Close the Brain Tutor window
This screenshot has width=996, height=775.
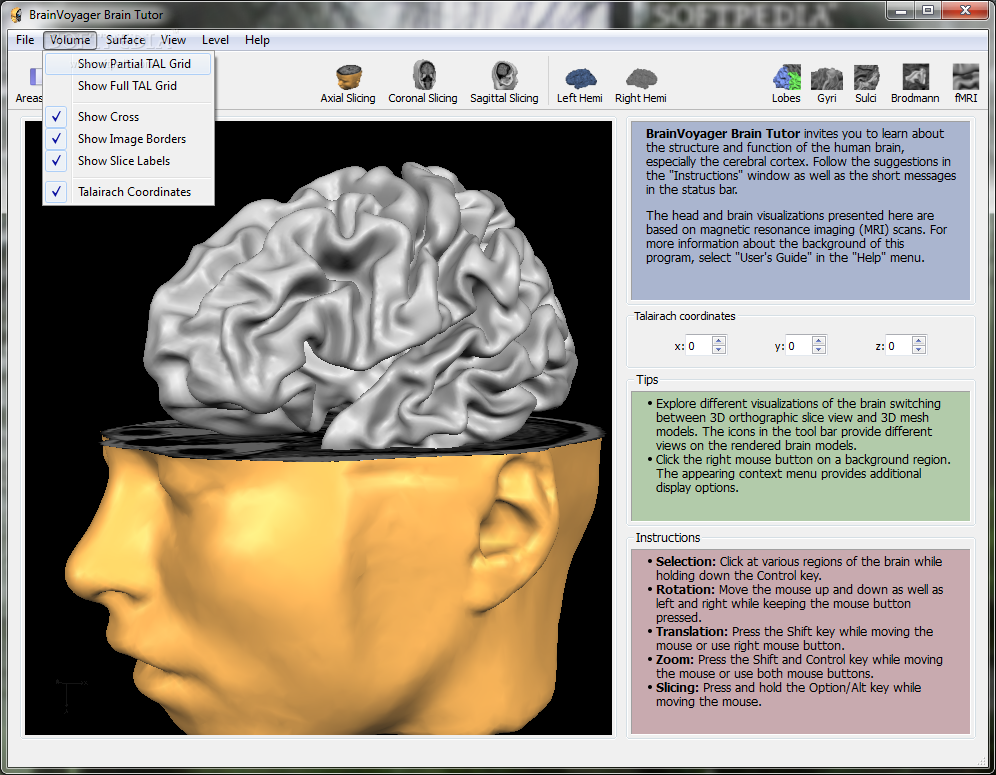click(x=965, y=11)
